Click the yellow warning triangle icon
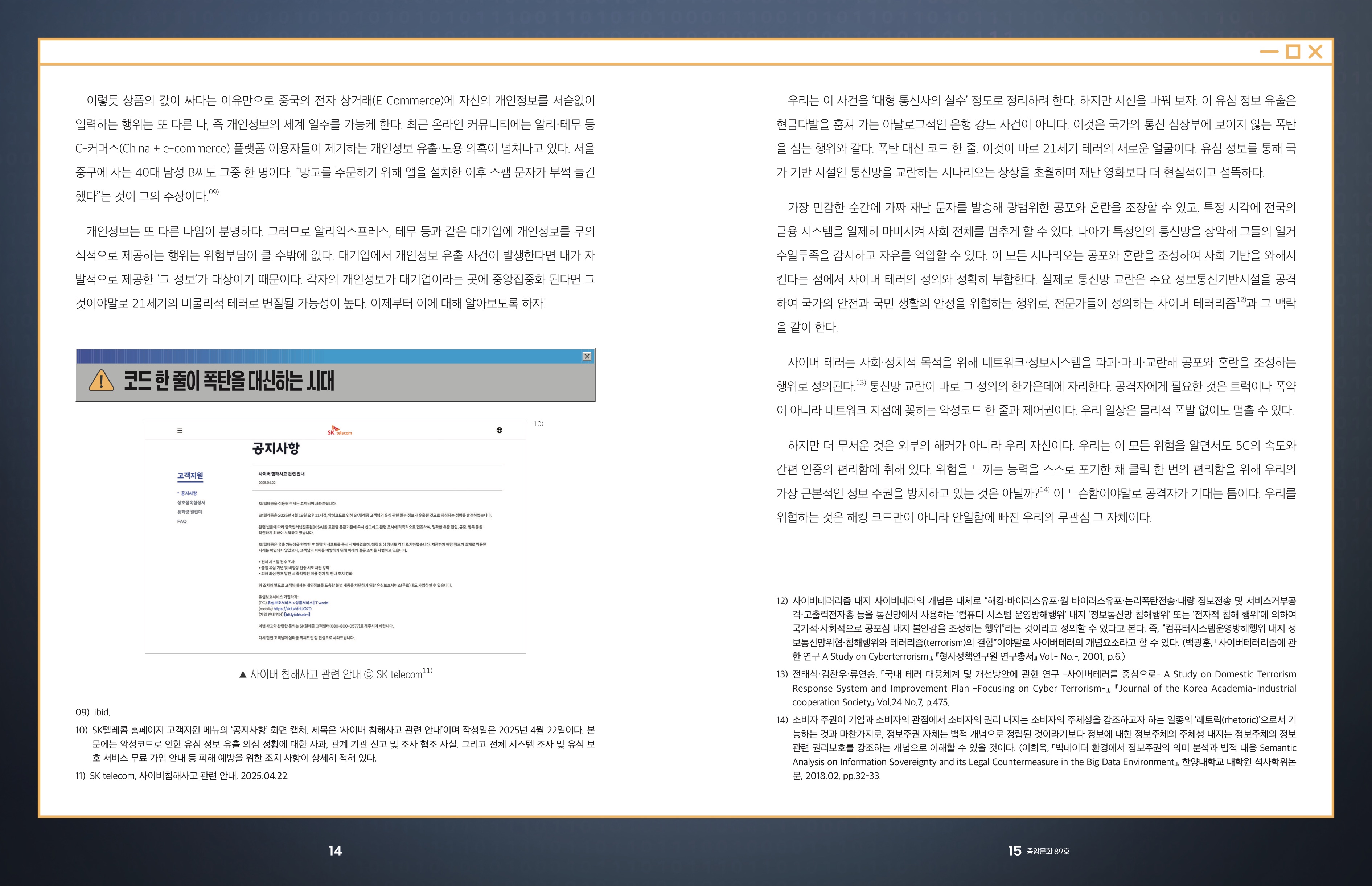 tap(101, 381)
